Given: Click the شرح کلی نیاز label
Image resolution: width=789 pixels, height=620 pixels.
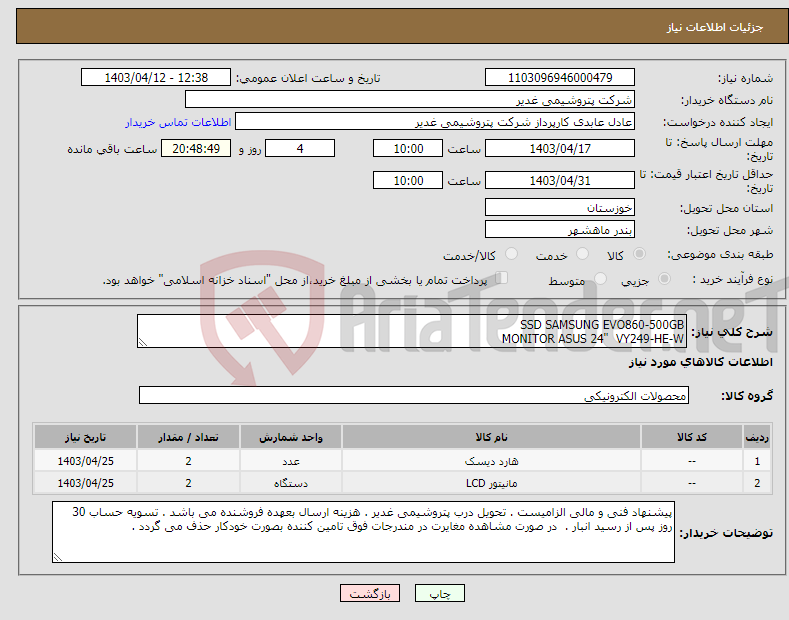Looking at the screenshot, I should coord(732,332).
